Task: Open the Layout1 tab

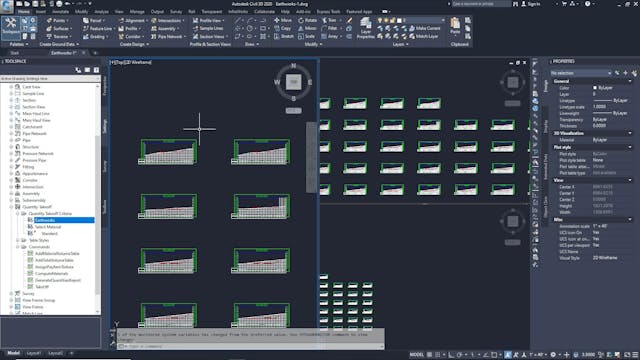Action: coord(34,353)
